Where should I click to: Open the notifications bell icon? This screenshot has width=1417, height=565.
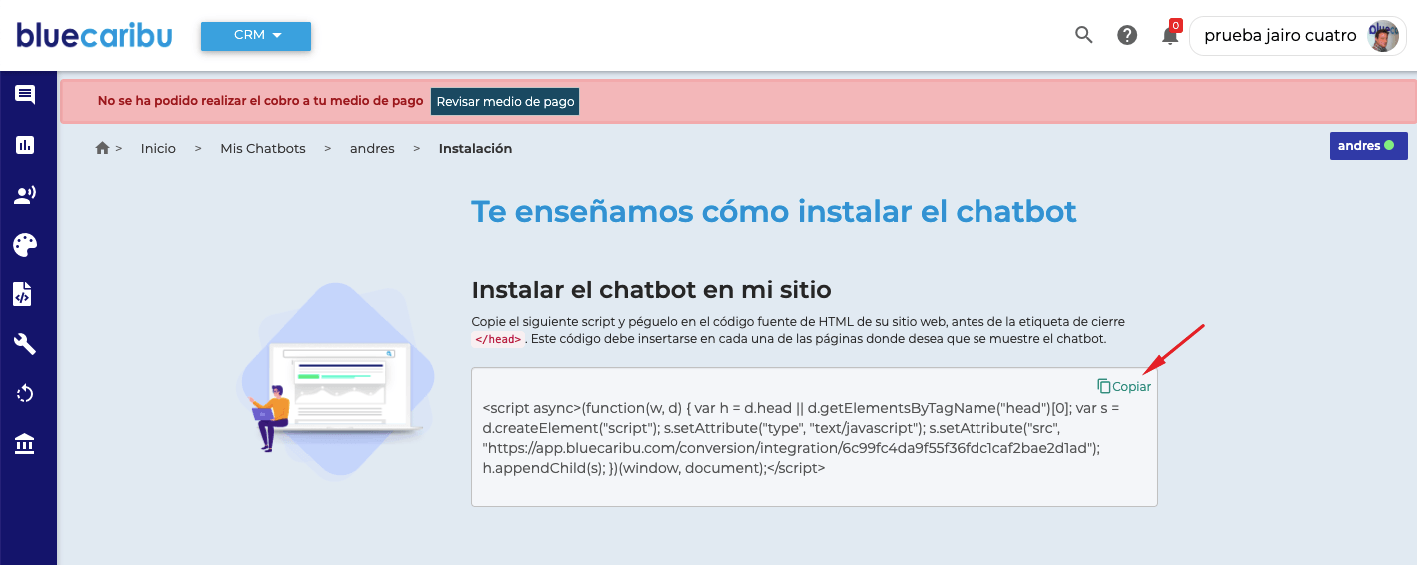pos(1169,35)
